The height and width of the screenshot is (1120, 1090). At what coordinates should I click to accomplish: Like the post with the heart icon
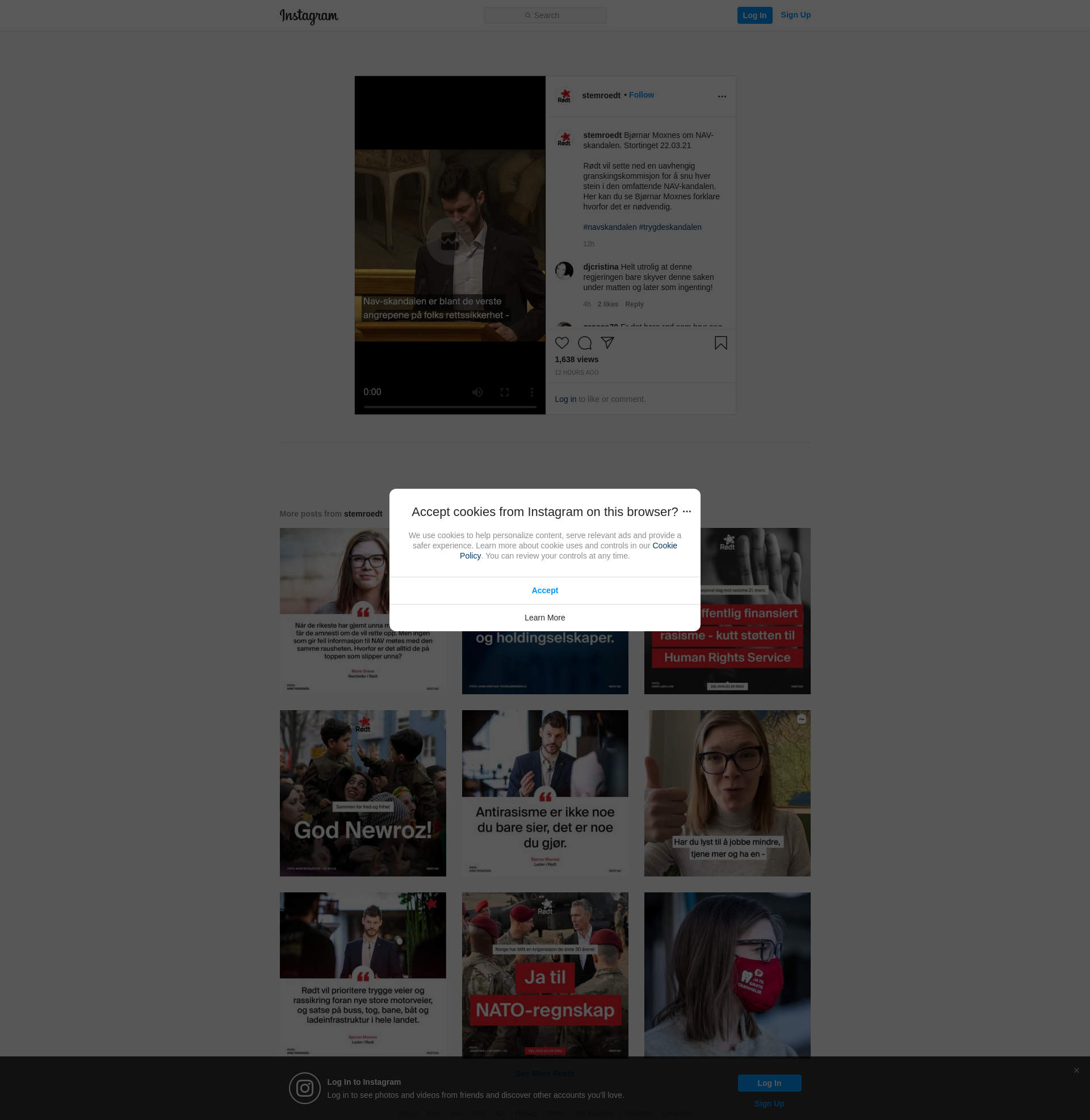tap(561, 343)
